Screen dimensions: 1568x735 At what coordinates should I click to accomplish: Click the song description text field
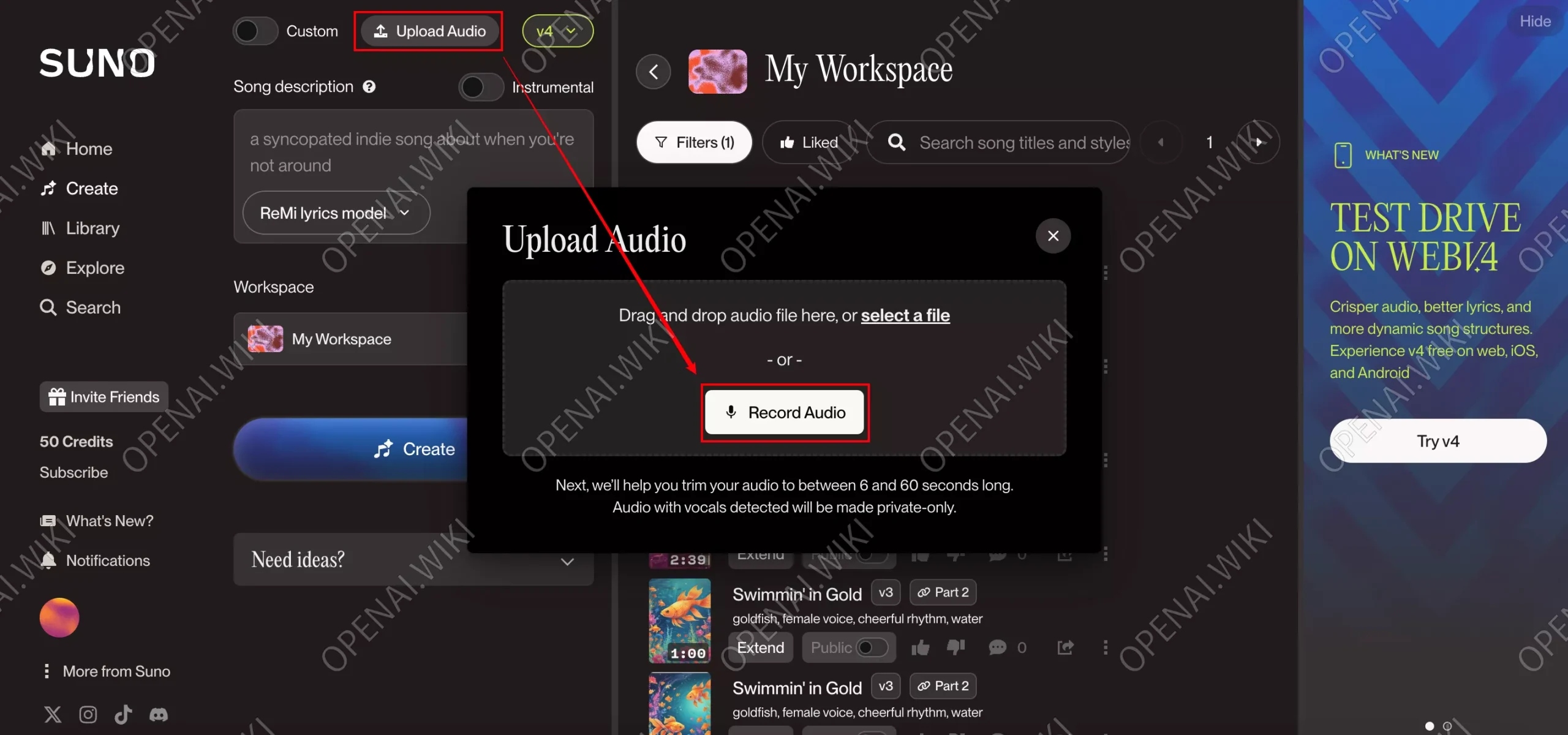[x=412, y=152]
